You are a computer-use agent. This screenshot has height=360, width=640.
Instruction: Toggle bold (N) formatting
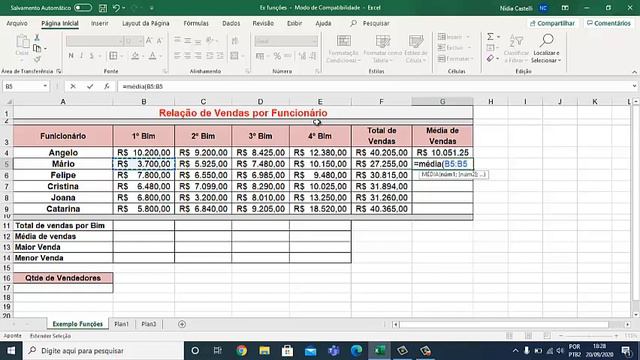[x=71, y=56]
